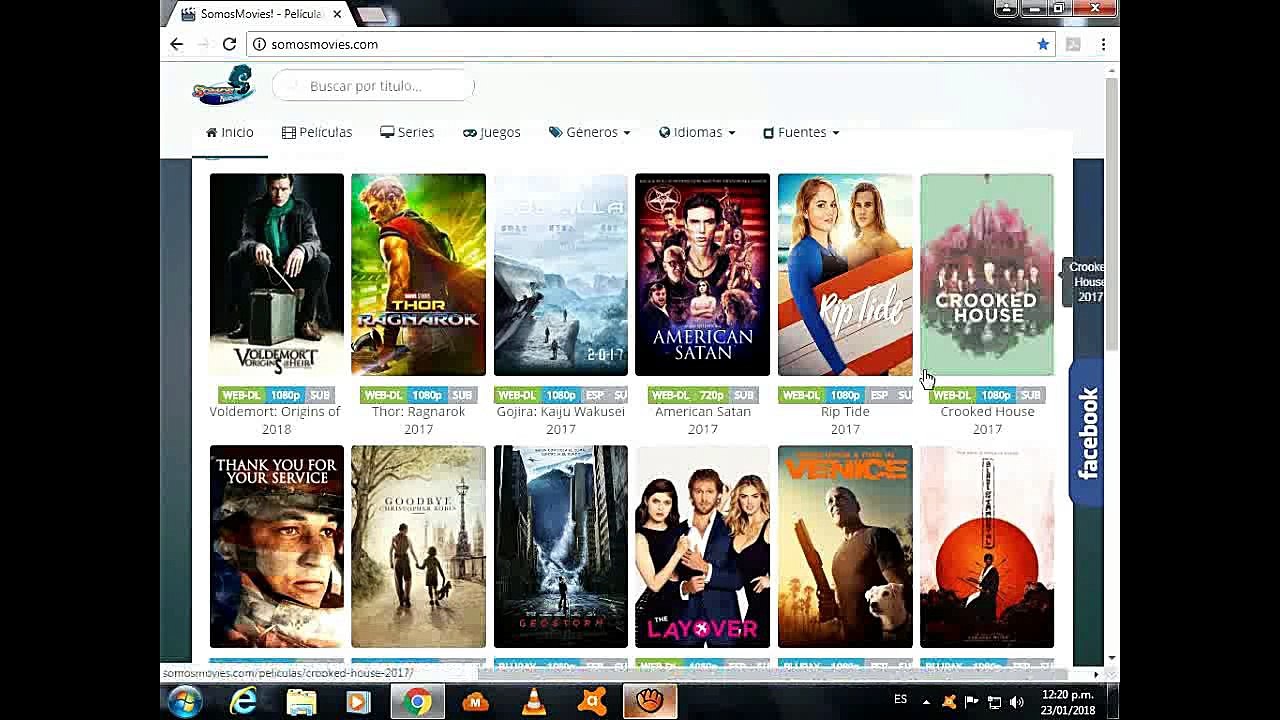Viewport: 1280px width, 720px height.
Task: Click the network tray icon
Action: (994, 702)
